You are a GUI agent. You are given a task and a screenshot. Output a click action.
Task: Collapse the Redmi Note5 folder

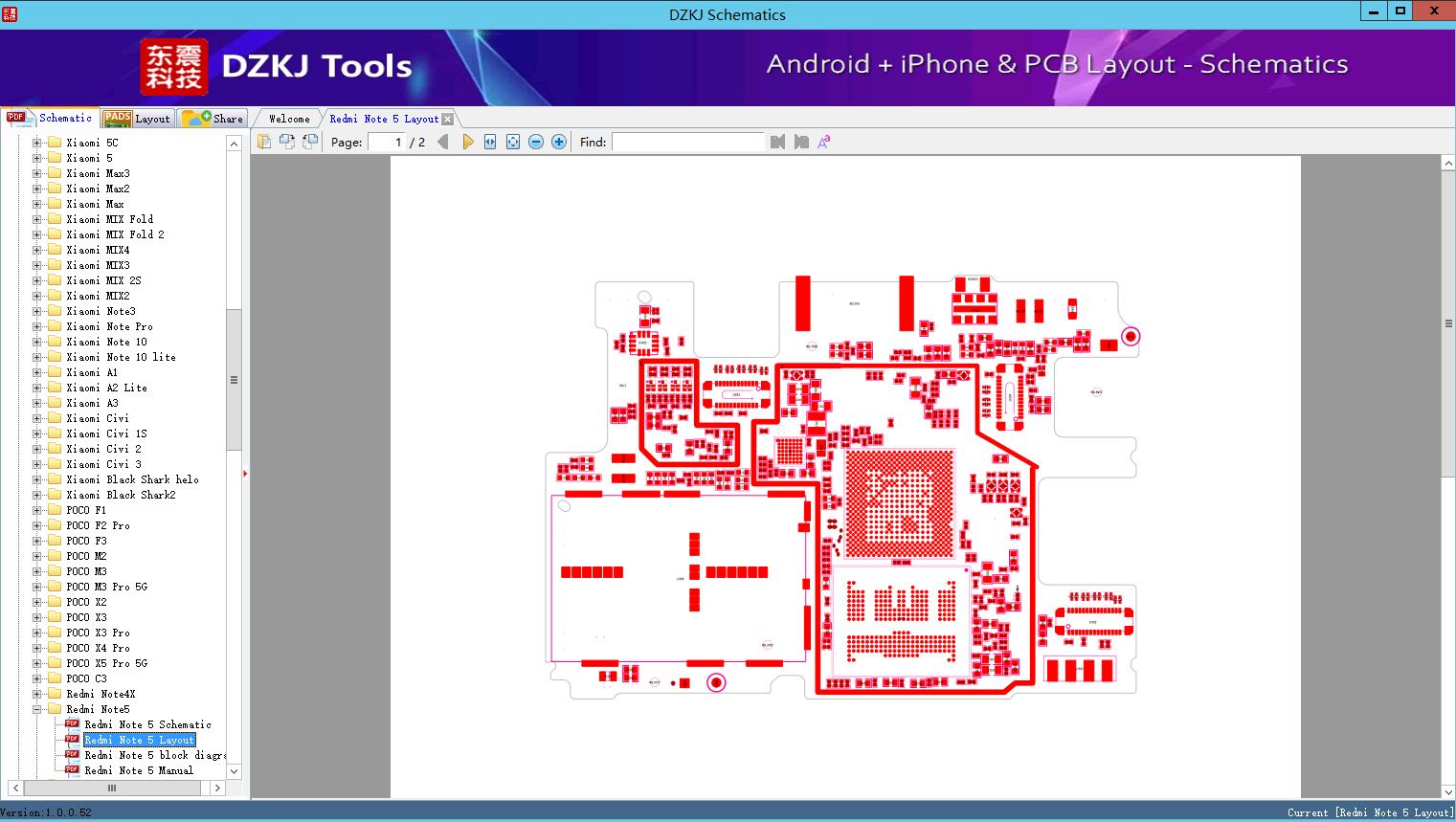(x=36, y=709)
